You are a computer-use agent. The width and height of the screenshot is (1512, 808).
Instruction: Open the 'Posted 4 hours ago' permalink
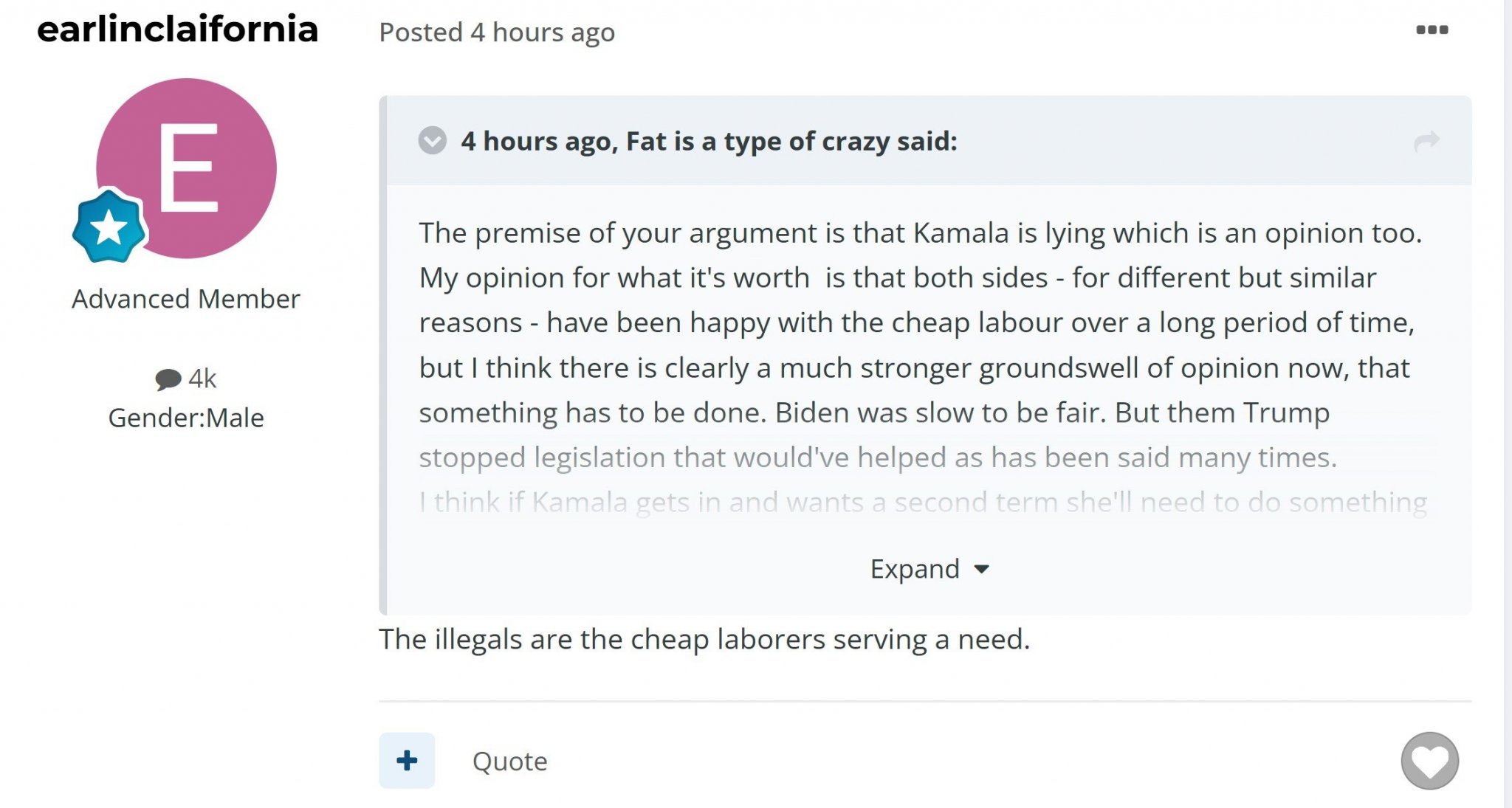pos(497,32)
